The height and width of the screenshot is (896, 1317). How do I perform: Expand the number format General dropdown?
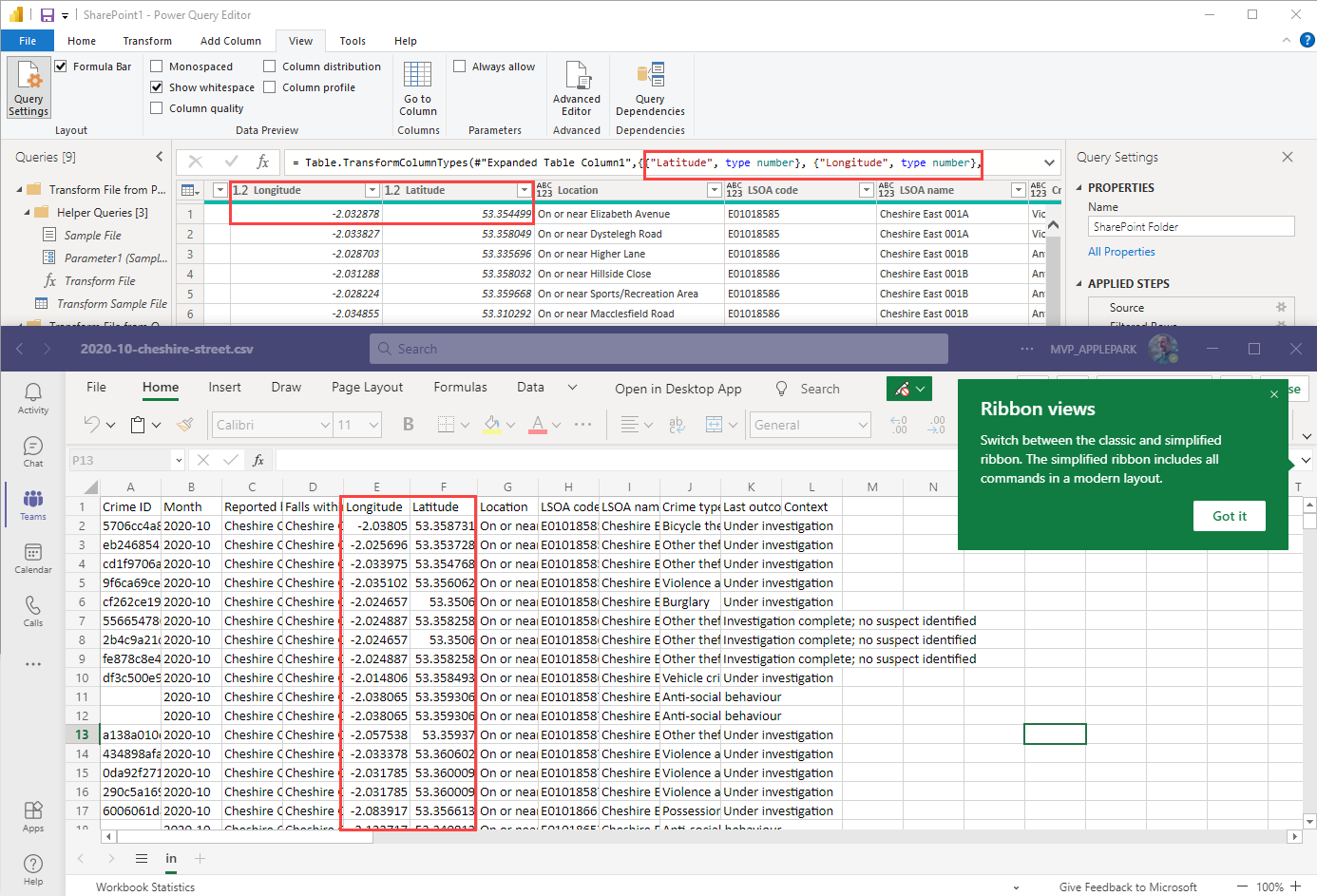tap(863, 425)
